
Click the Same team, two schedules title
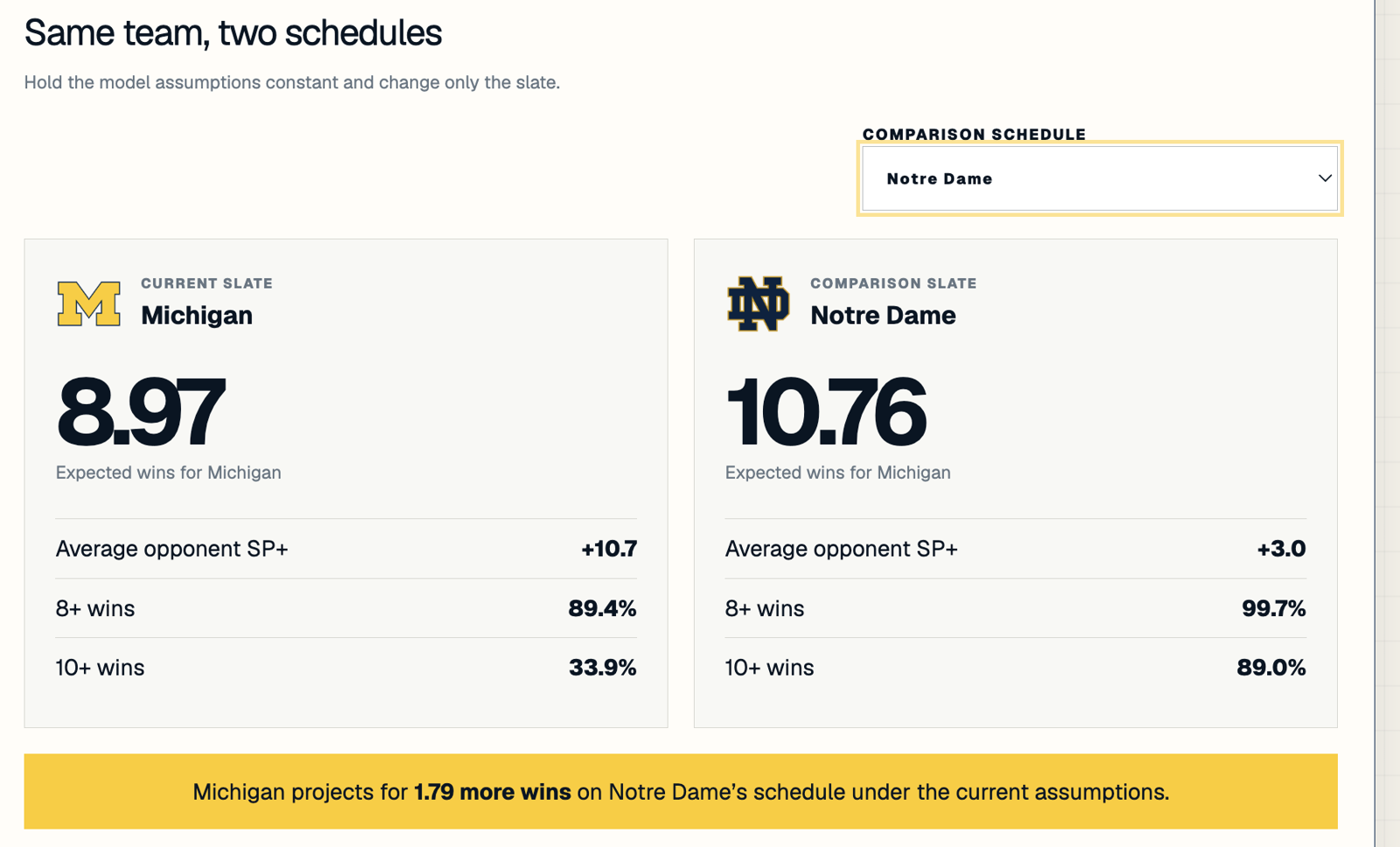click(233, 33)
